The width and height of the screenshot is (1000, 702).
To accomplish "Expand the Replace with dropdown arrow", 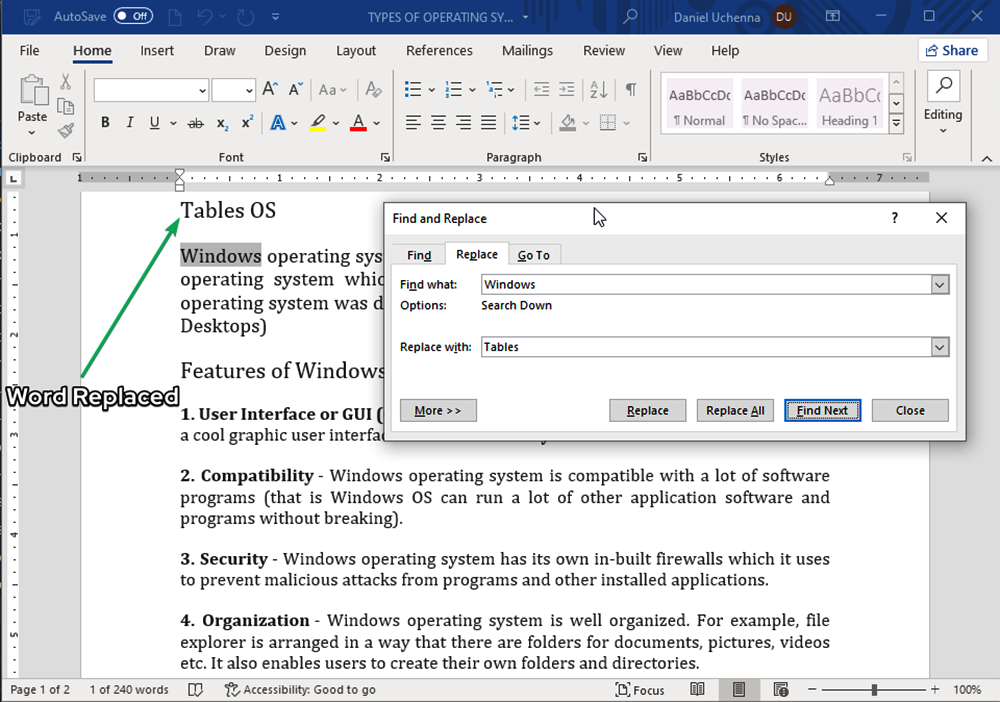I will (939, 347).
